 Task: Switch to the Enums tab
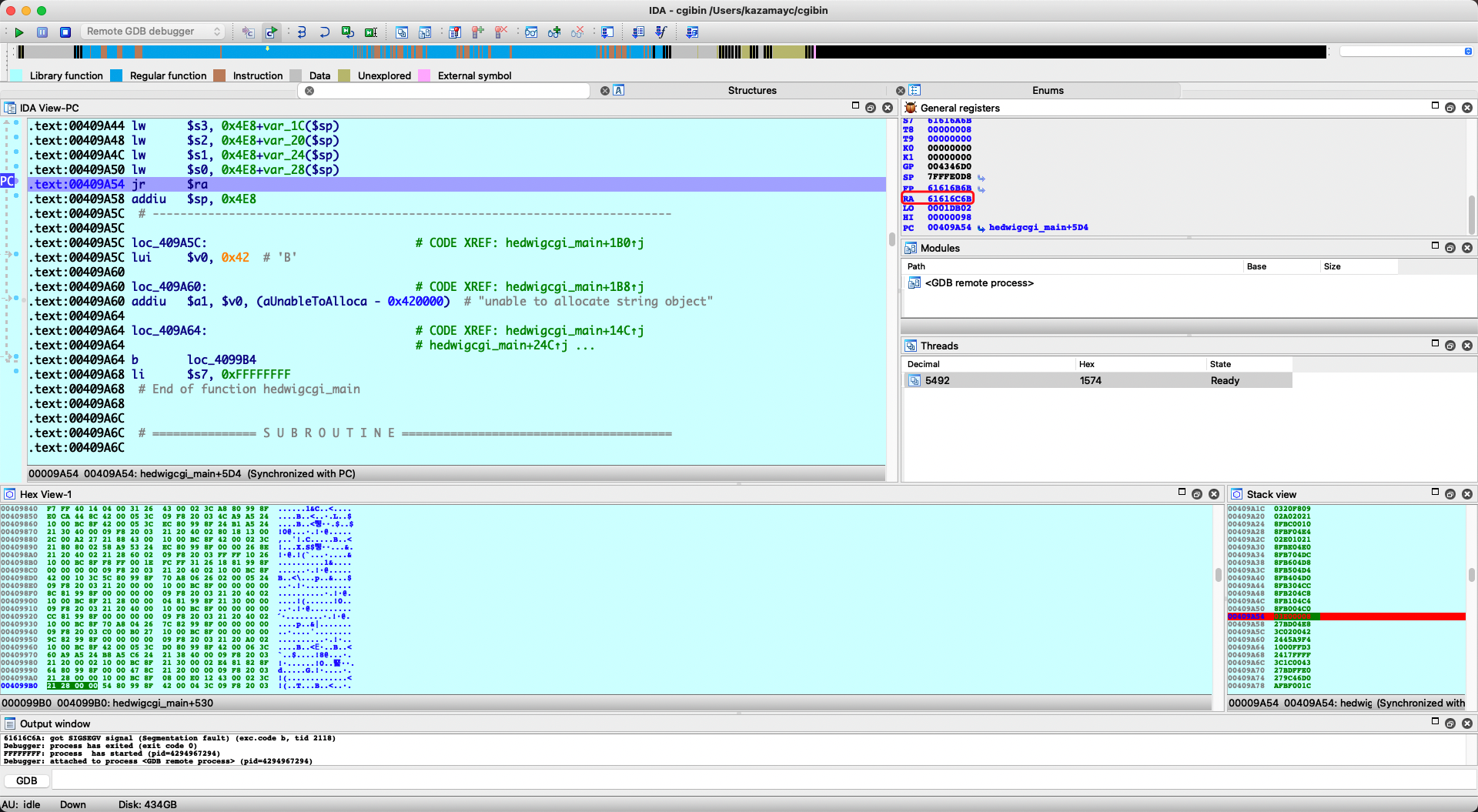click(x=1048, y=90)
